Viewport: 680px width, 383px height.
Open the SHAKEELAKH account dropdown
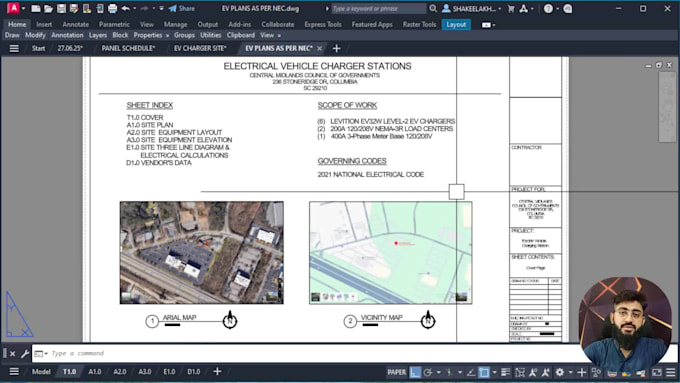471,8
